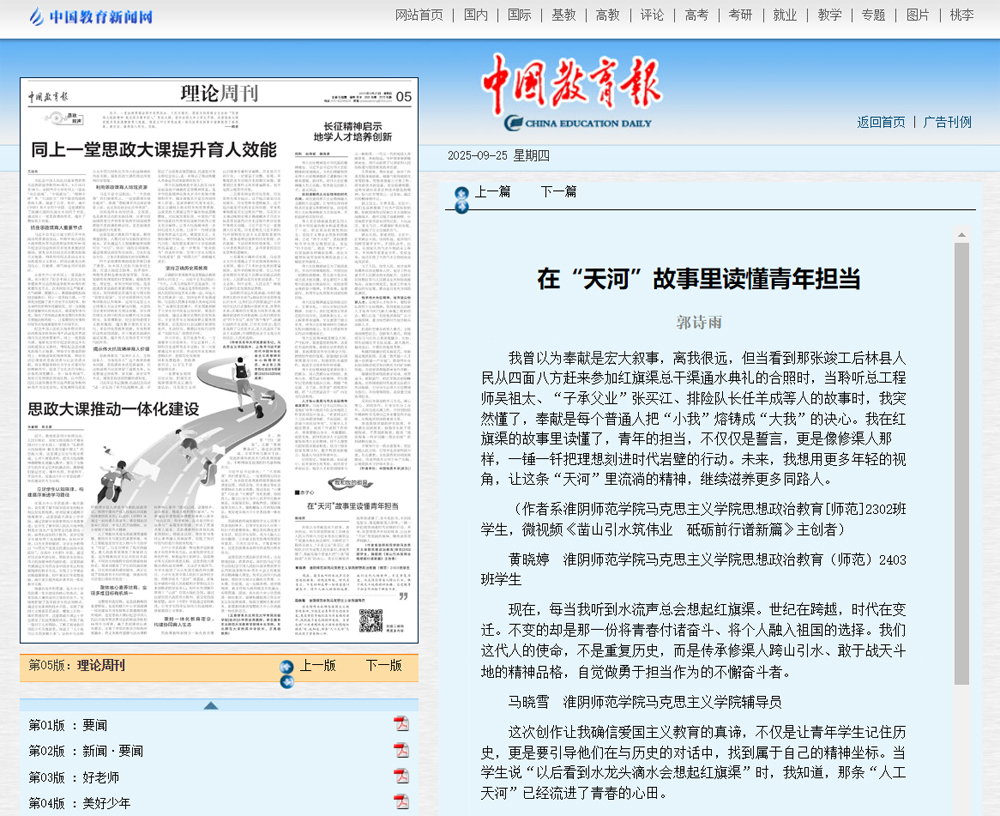
Task: Download PDF of 第03版 好老师
Action: point(401,776)
